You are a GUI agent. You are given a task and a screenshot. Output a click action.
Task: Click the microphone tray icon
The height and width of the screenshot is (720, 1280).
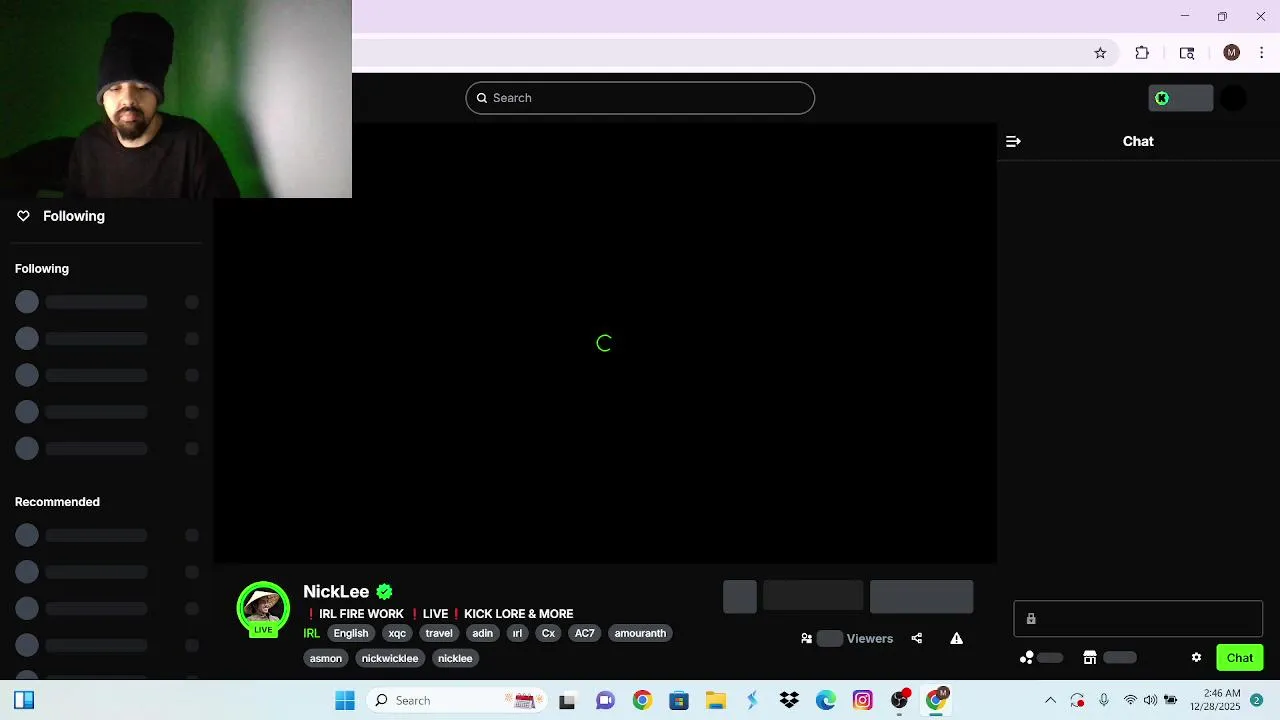(1104, 700)
